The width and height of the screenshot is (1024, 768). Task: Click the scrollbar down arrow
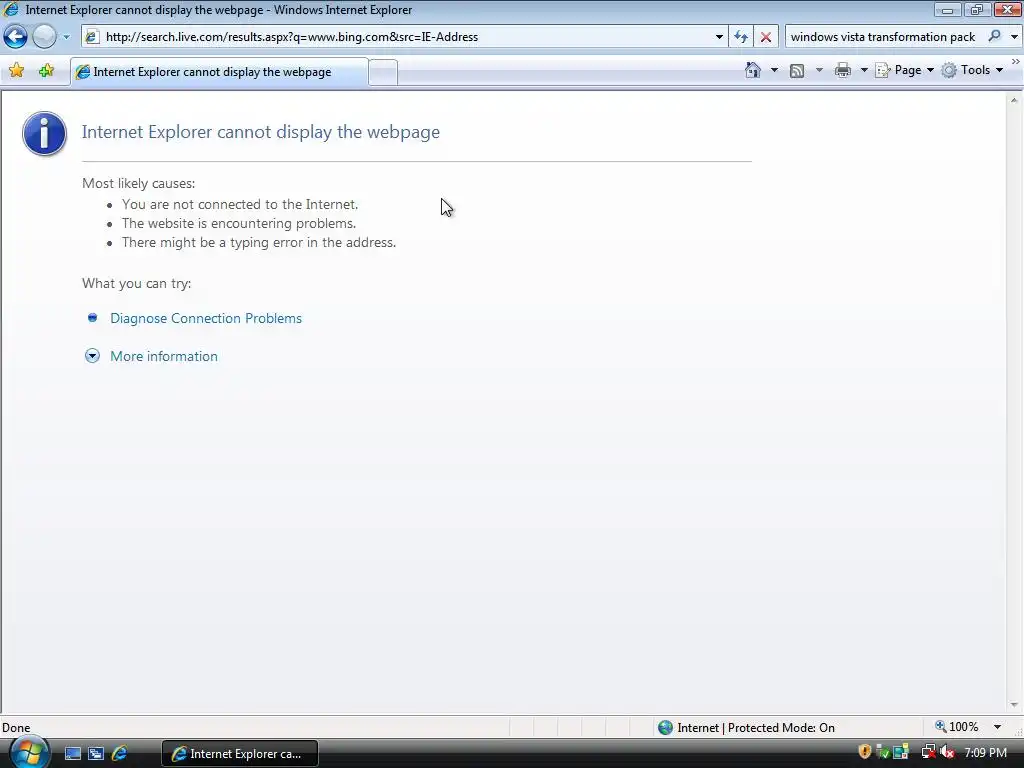pos(1014,705)
